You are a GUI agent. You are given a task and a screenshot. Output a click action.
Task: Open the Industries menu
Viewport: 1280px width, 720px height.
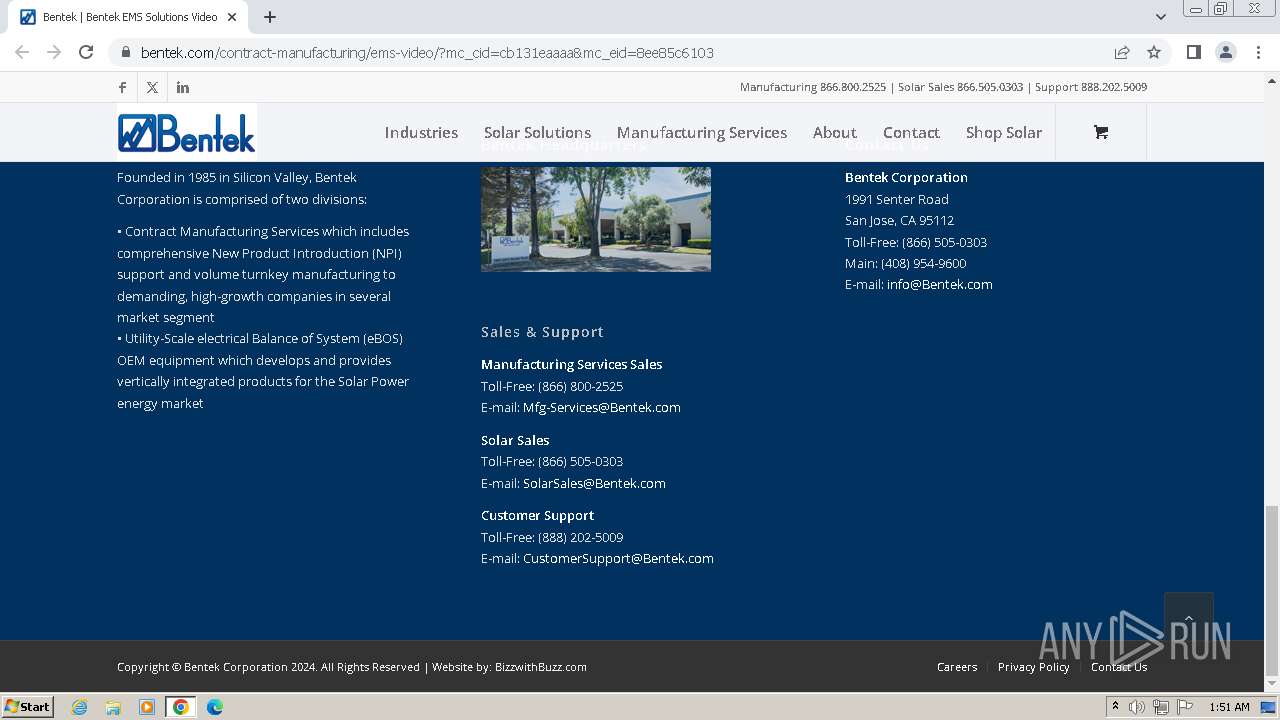point(421,132)
